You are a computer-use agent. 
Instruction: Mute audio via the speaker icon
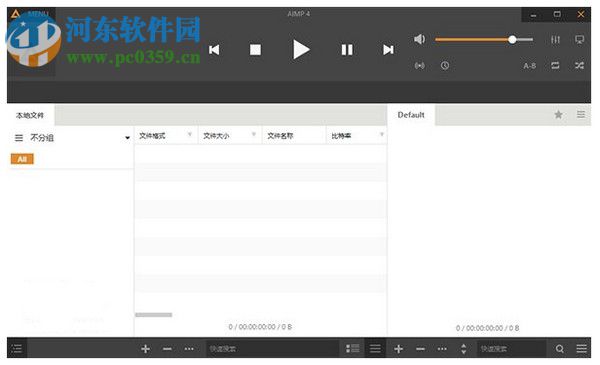click(419, 39)
